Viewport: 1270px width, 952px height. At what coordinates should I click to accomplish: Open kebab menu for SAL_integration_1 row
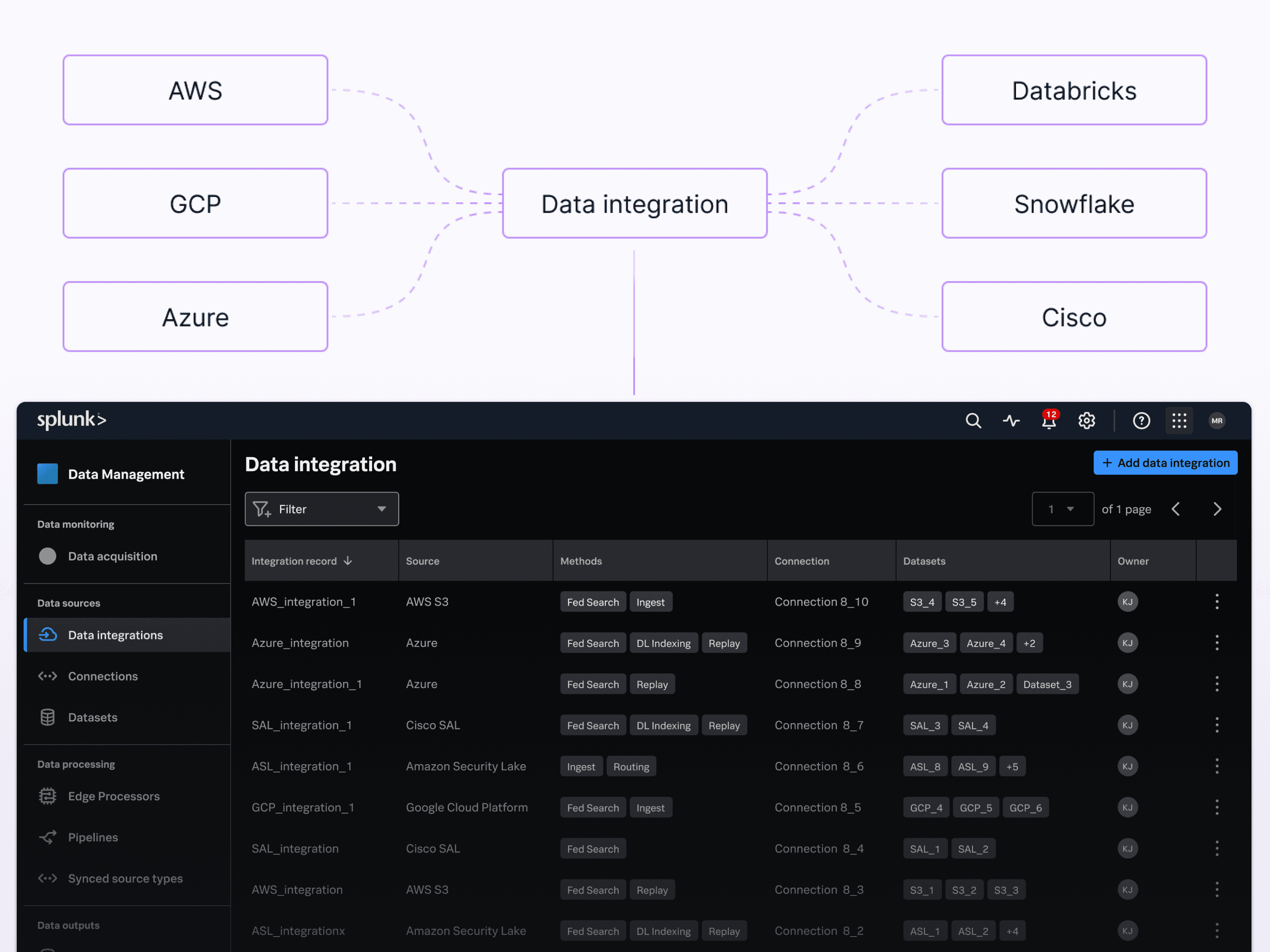coord(1217,725)
